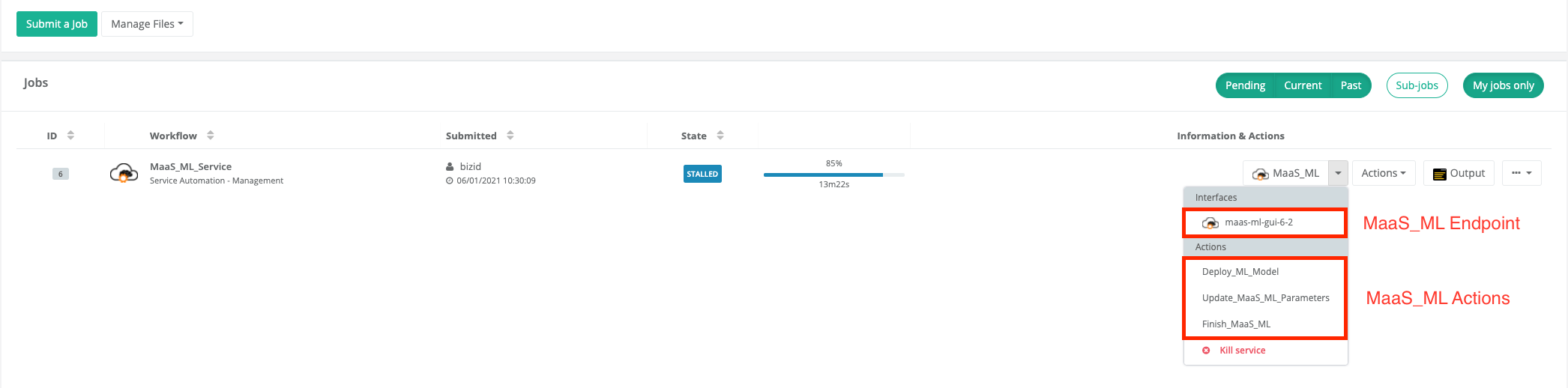The image size is (1568, 388).
Task: Click the job ID 6 badge
Action: 61,174
